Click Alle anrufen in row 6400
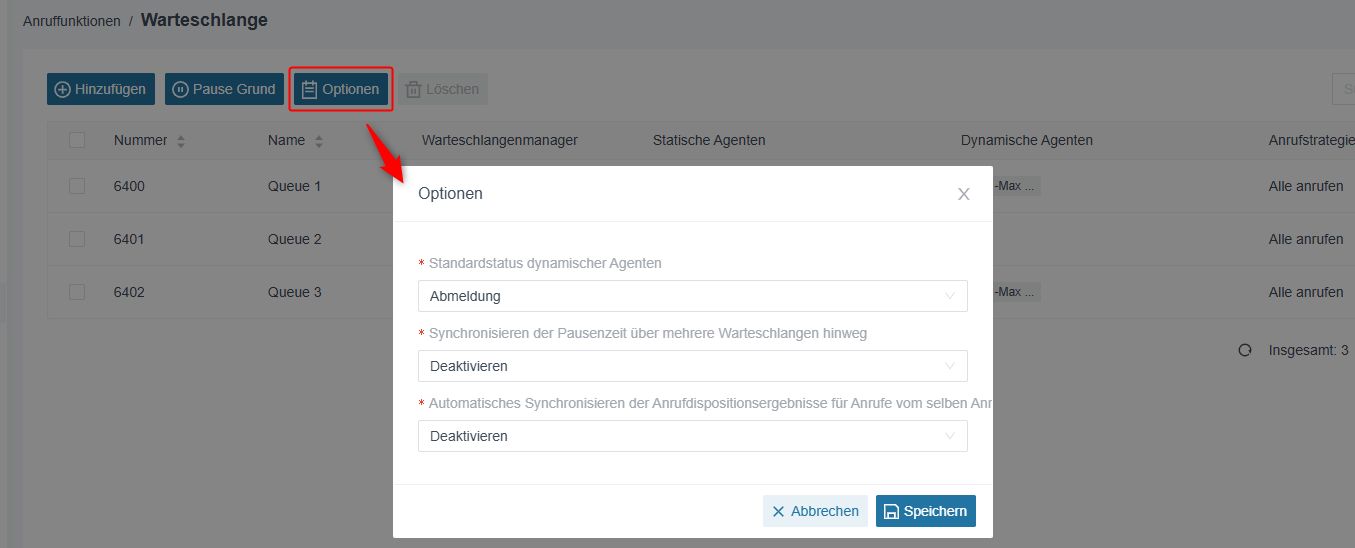 tap(1306, 186)
